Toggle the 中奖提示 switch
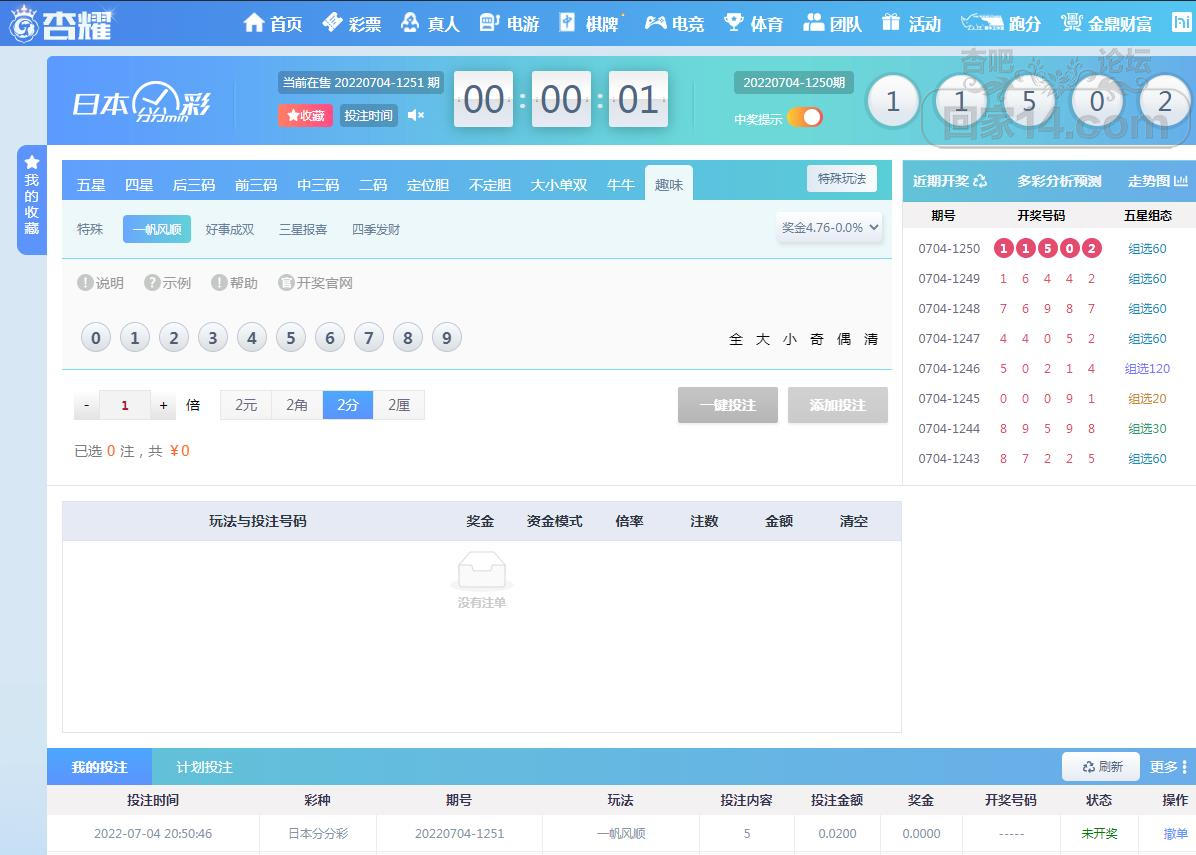Image resolution: width=1196 pixels, height=855 pixels. pyautogui.click(x=804, y=118)
